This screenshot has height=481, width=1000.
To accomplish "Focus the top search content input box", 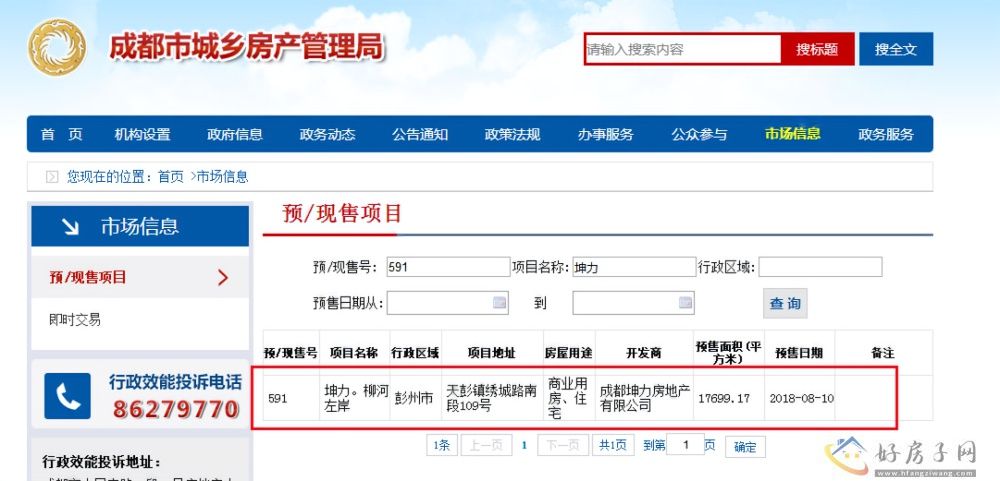I will (682, 49).
